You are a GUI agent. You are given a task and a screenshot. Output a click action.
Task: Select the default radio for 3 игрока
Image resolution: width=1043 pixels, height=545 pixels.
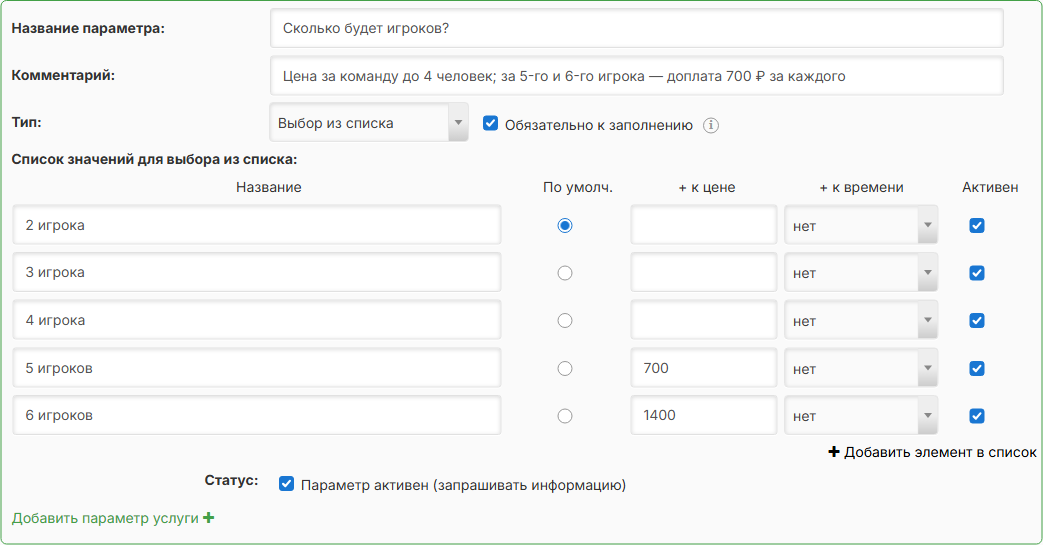click(x=565, y=273)
